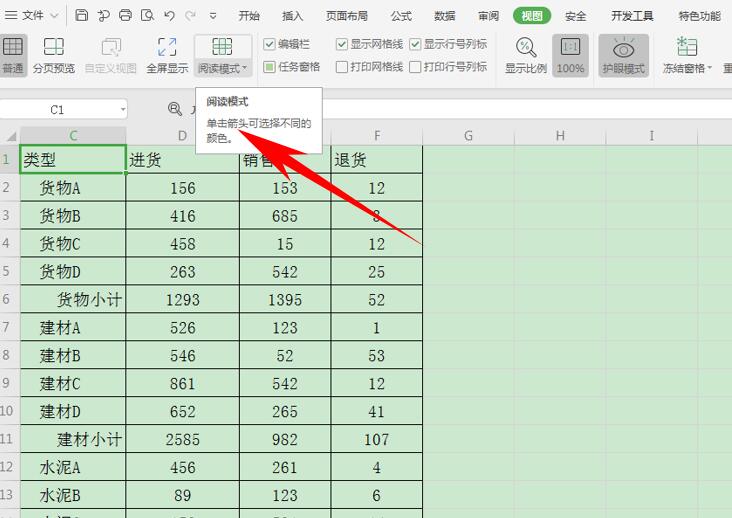732x518 pixels.
Task: Open the quick access customize dropdown
Action: point(213,16)
